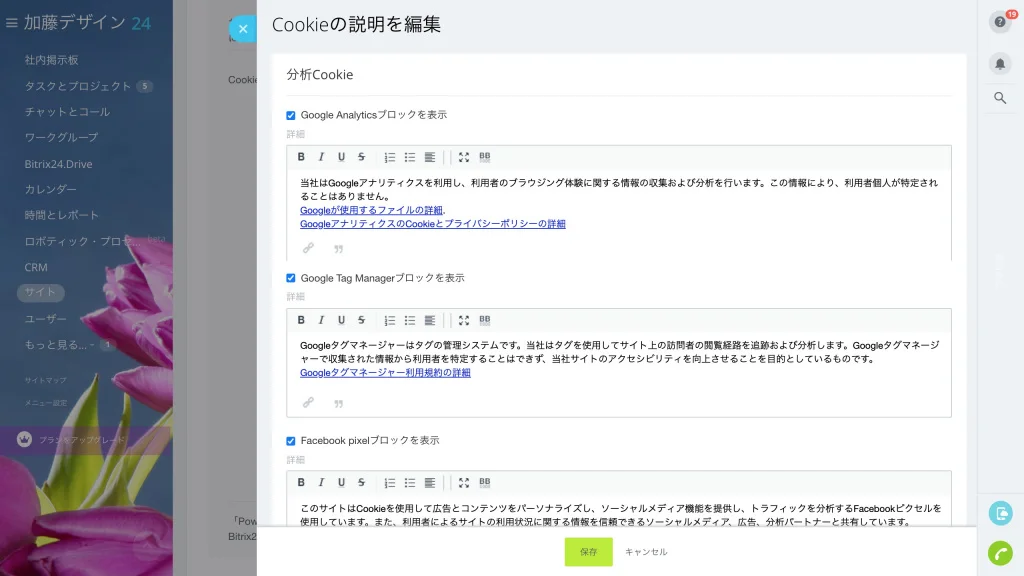The height and width of the screenshot is (576, 1024).
Task: Close the Cookie editing slider panel
Action: click(243, 29)
